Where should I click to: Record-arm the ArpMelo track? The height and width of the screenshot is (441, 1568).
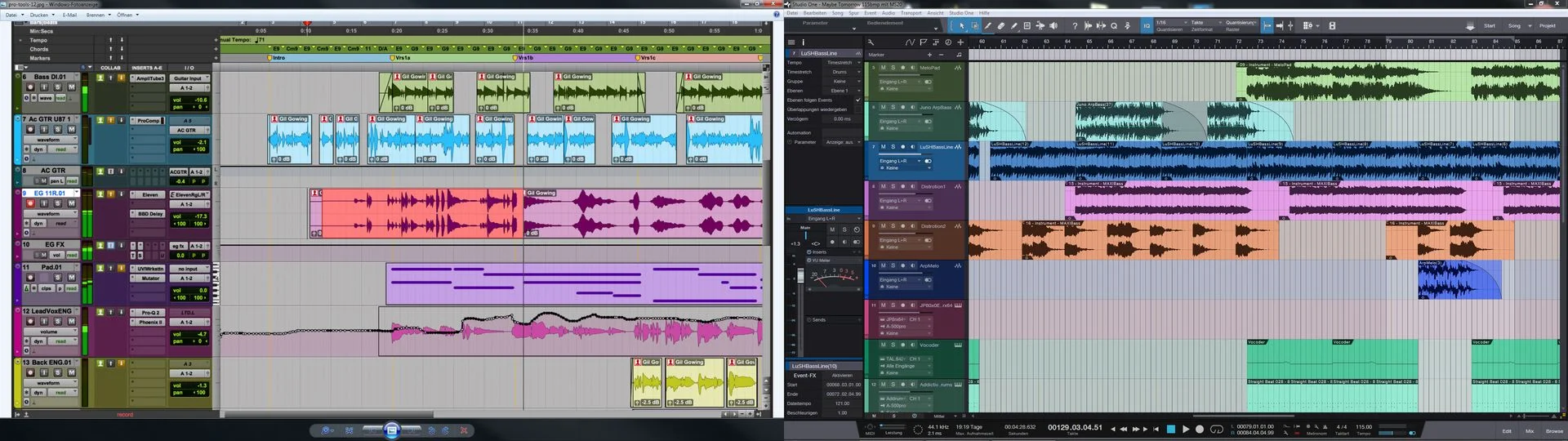[902, 265]
